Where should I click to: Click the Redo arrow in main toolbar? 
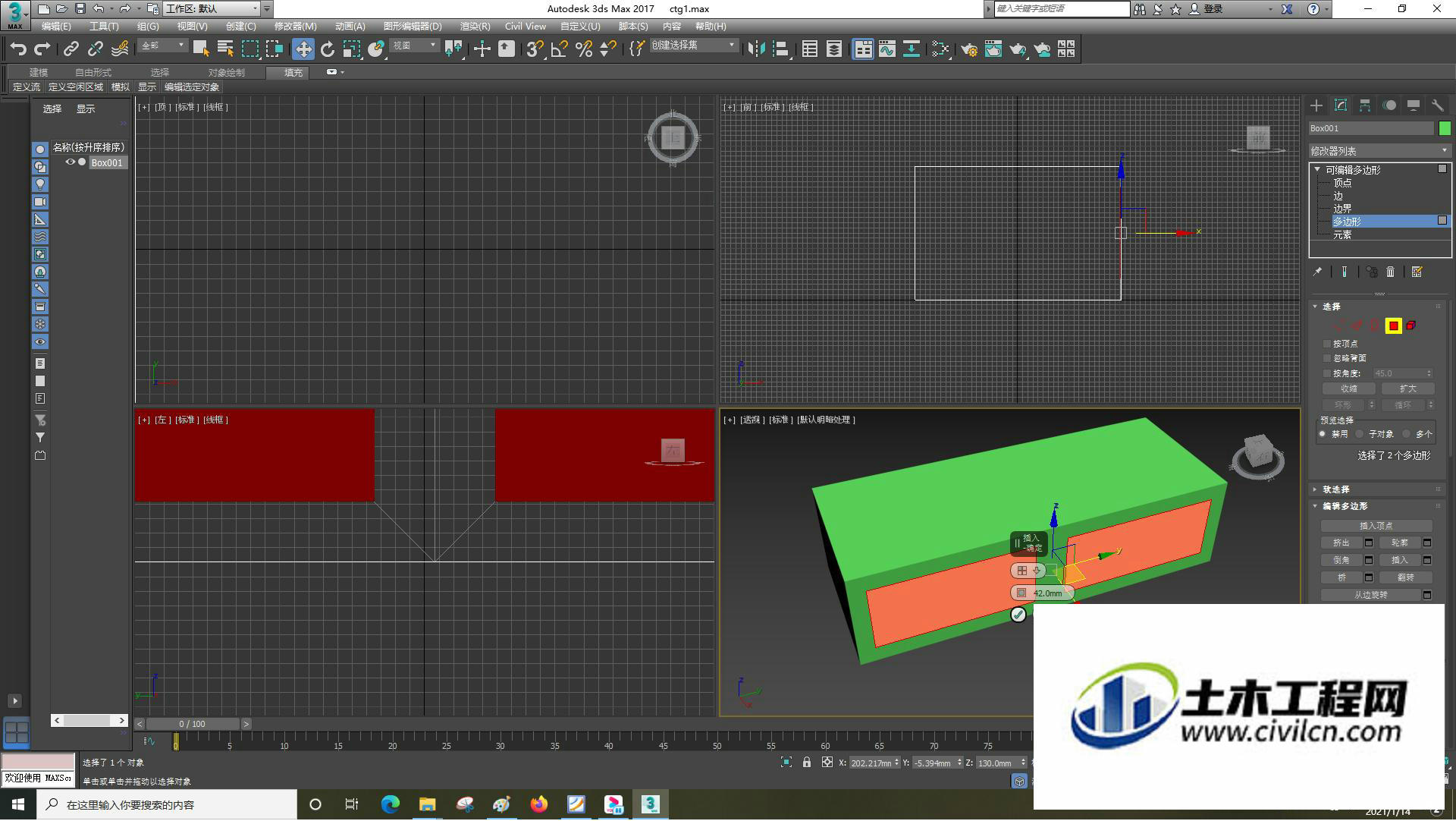[x=42, y=49]
